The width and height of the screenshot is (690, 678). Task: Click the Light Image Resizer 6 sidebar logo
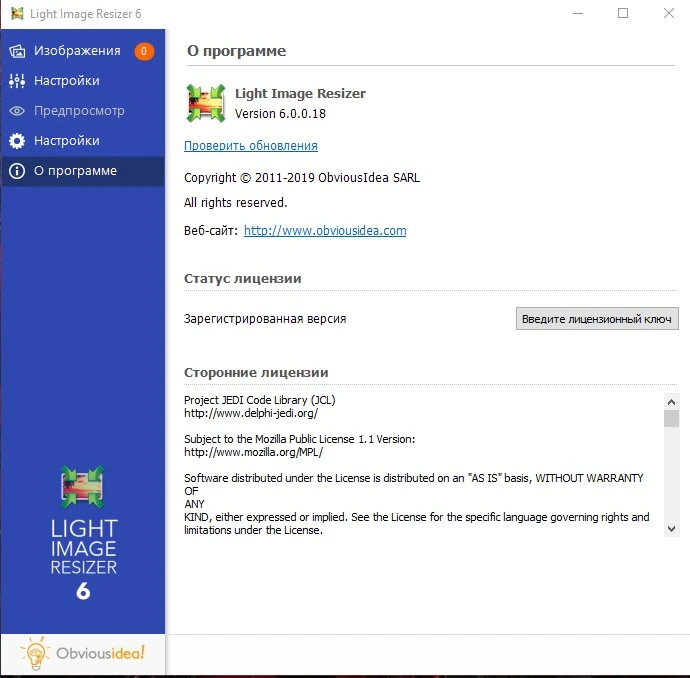(x=83, y=533)
